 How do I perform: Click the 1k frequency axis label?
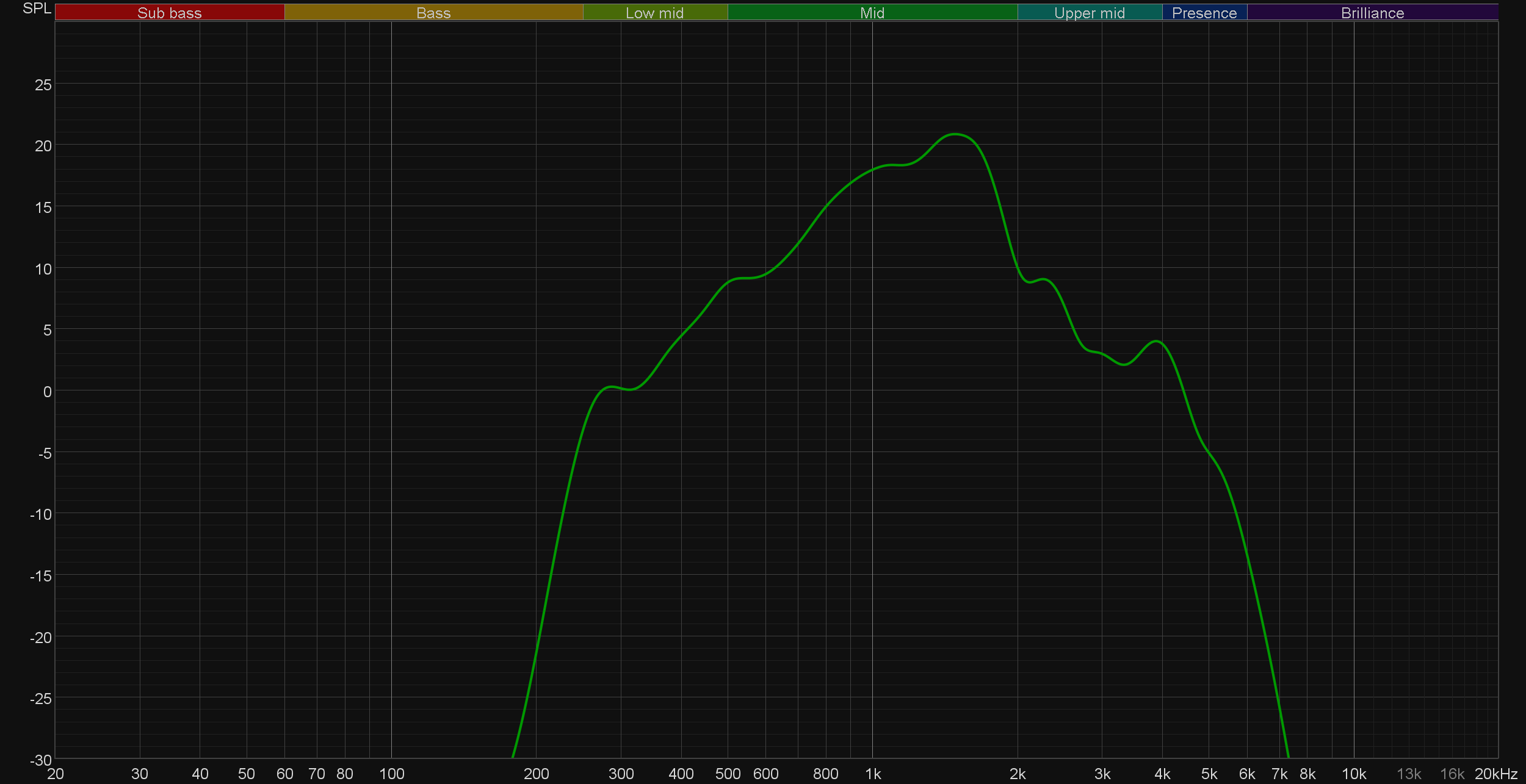[873, 774]
